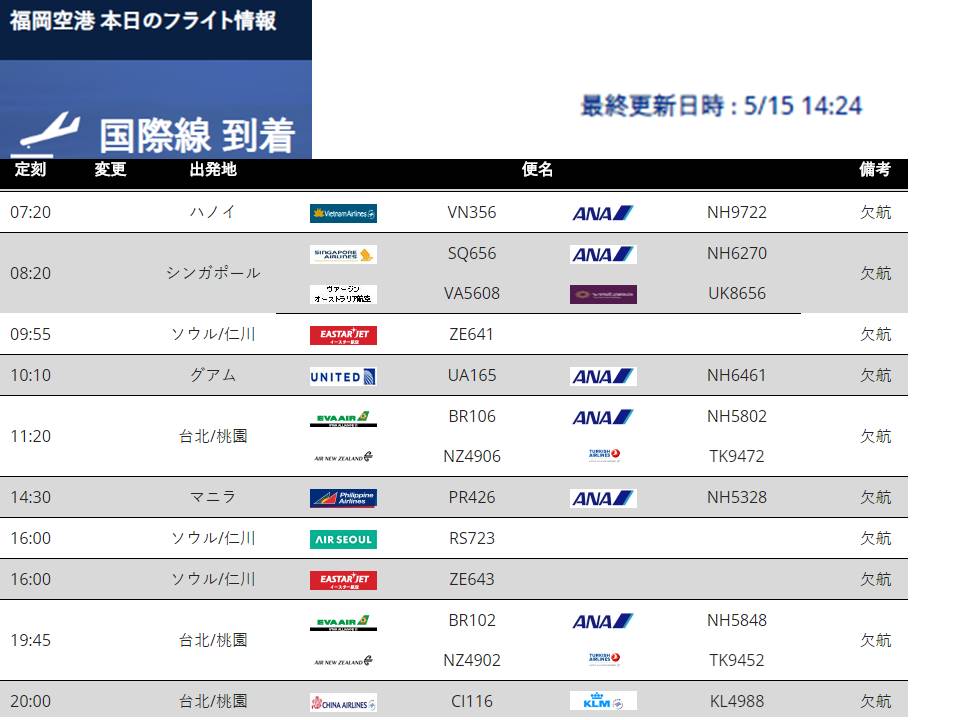The height and width of the screenshot is (720, 960).
Task: Select flight number UK8656
Action: [737, 293]
